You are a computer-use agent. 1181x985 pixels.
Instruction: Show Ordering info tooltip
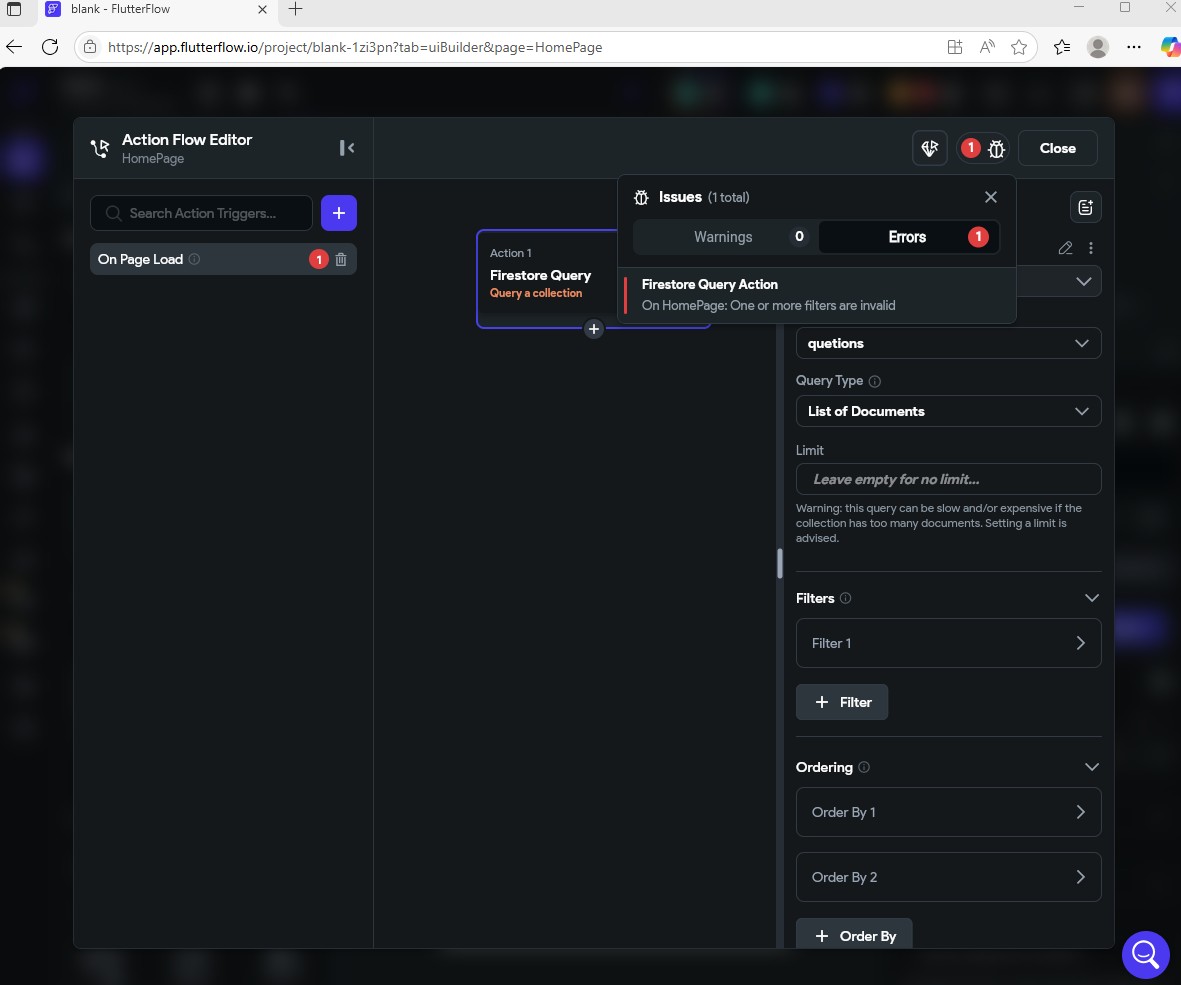click(864, 767)
